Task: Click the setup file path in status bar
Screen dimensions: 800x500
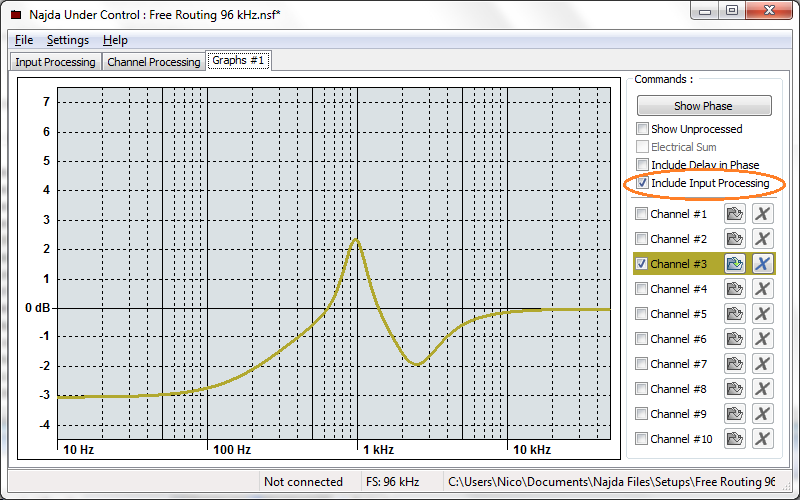Action: 611,482
